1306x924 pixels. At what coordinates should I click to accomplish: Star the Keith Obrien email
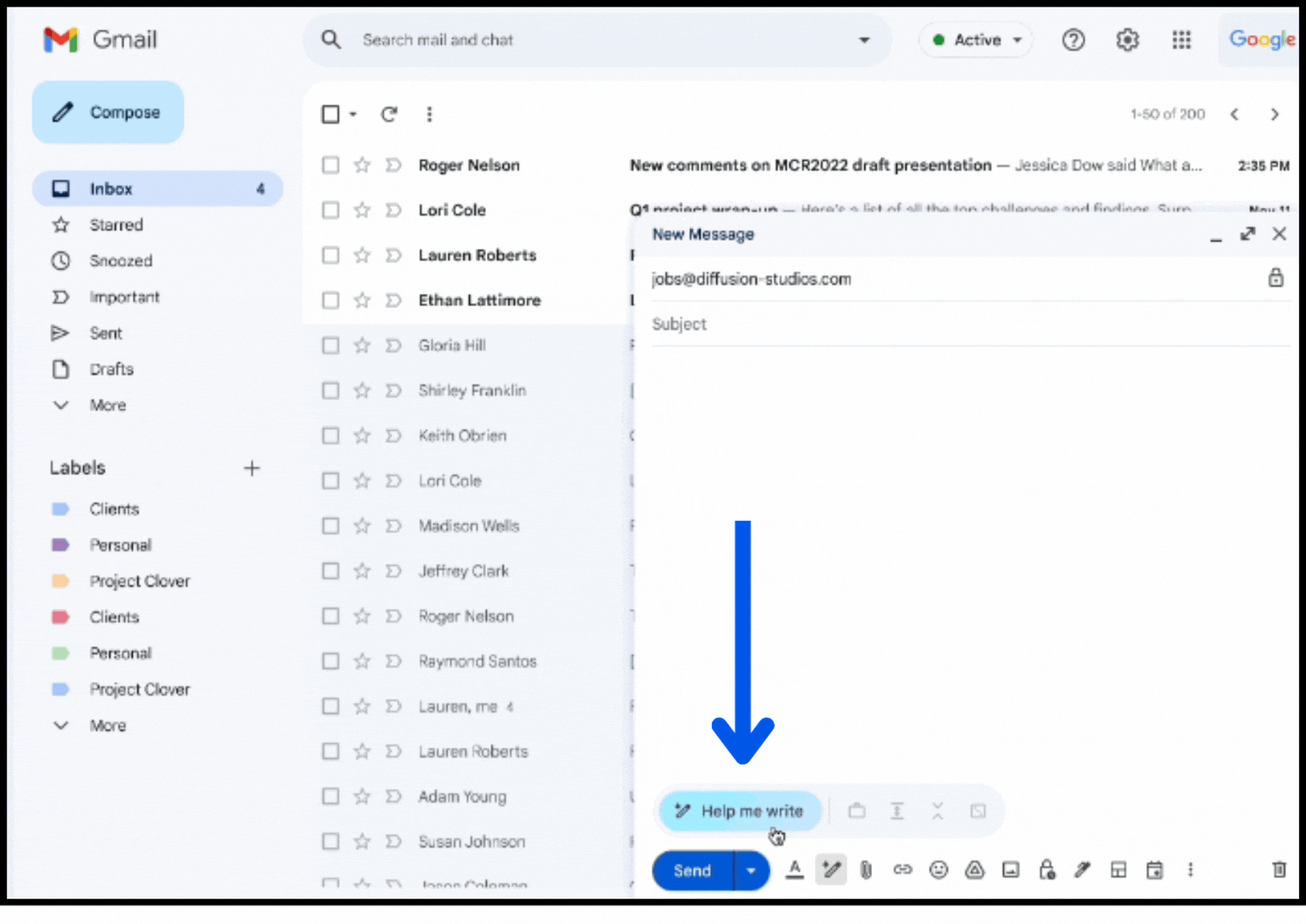click(362, 435)
